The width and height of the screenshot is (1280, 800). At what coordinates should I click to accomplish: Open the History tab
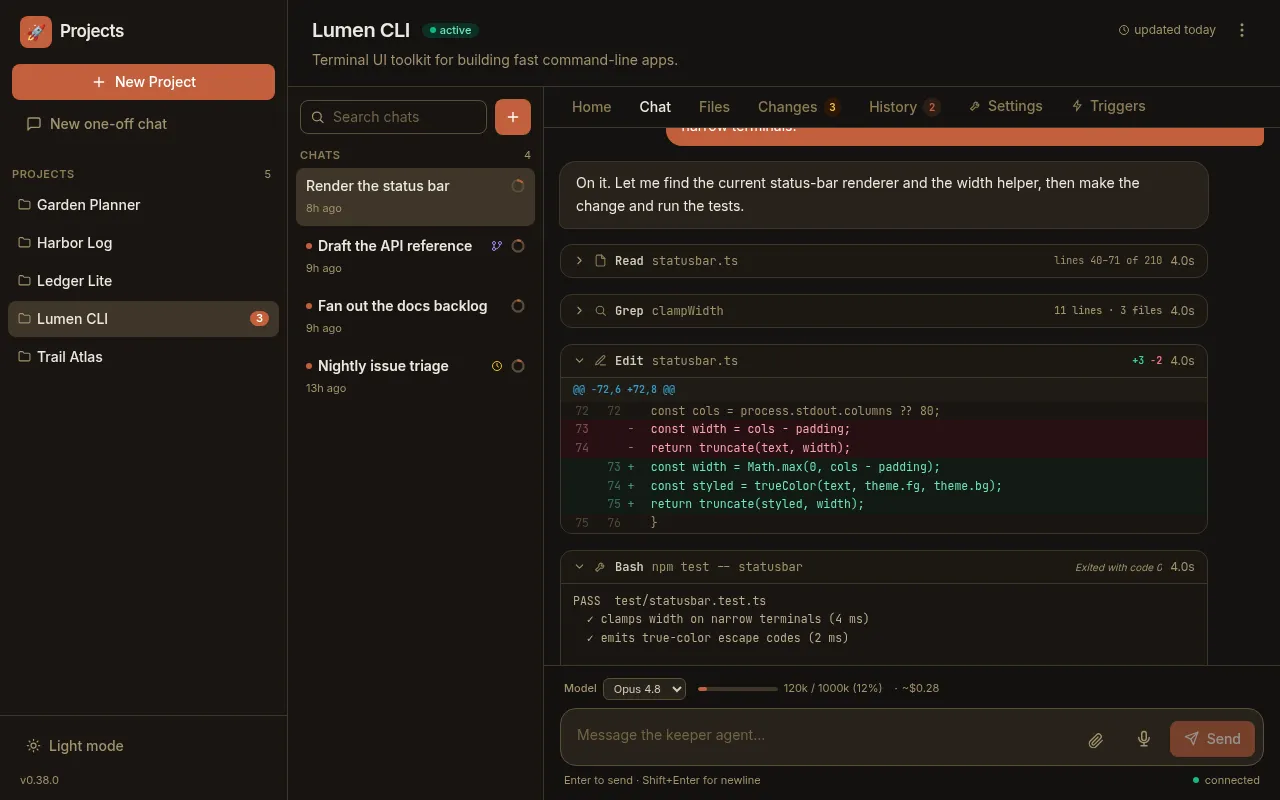(x=904, y=107)
